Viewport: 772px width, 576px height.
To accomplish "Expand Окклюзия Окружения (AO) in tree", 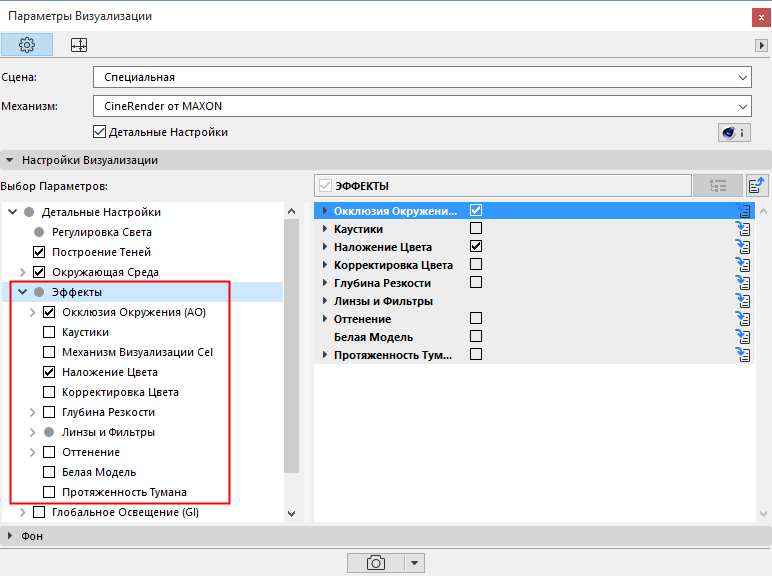I will [x=32, y=312].
